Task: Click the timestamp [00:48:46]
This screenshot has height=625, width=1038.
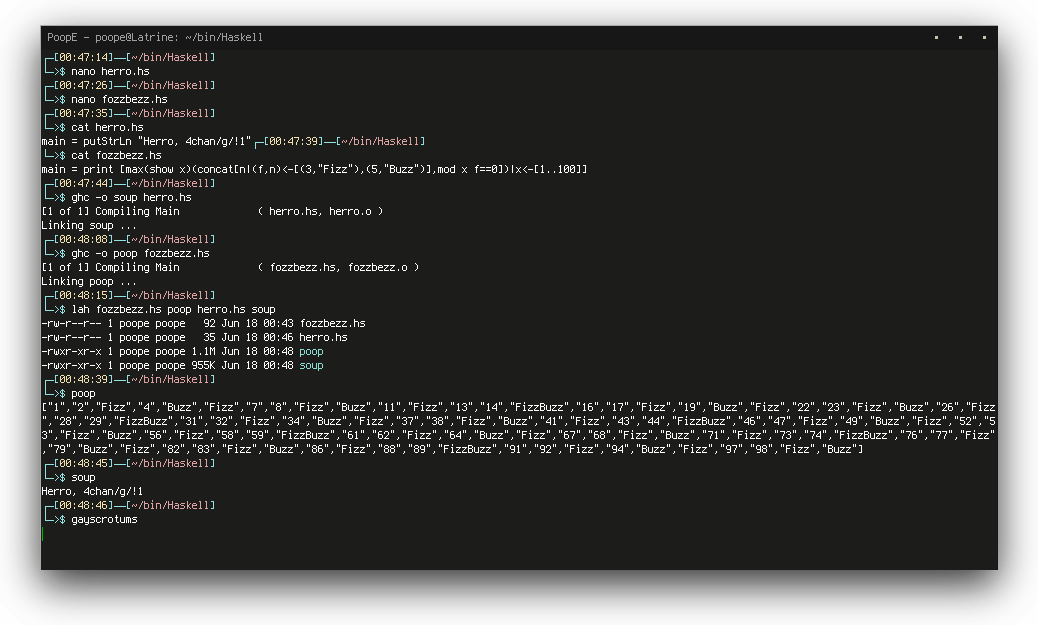Action: click(83, 505)
